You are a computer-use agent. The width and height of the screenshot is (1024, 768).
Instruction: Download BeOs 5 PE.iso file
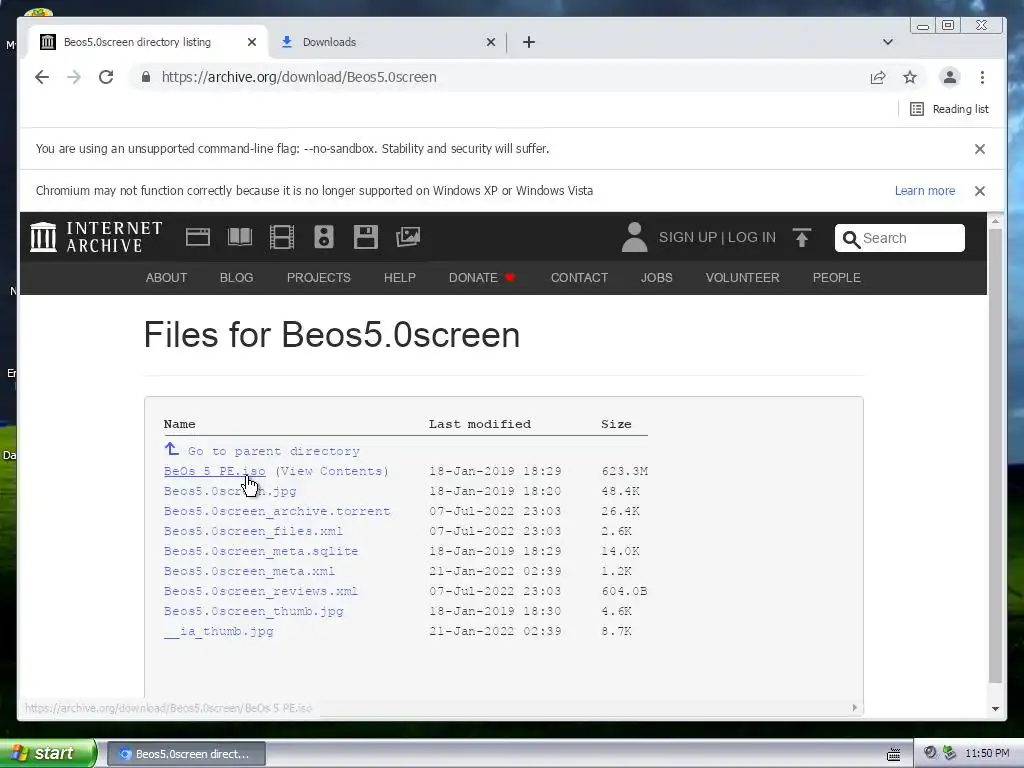(214, 471)
